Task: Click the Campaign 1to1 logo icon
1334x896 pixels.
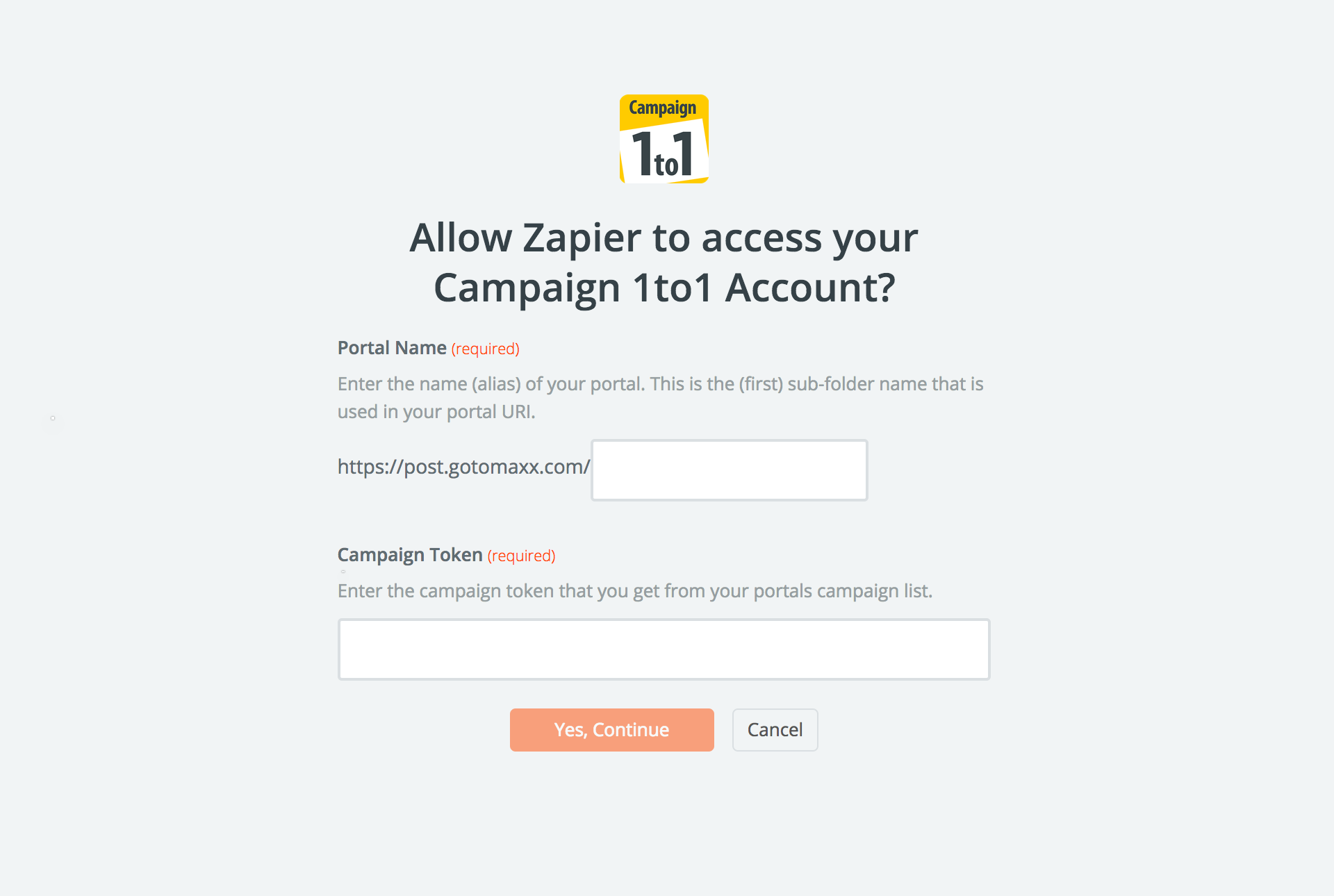Action: [664, 139]
